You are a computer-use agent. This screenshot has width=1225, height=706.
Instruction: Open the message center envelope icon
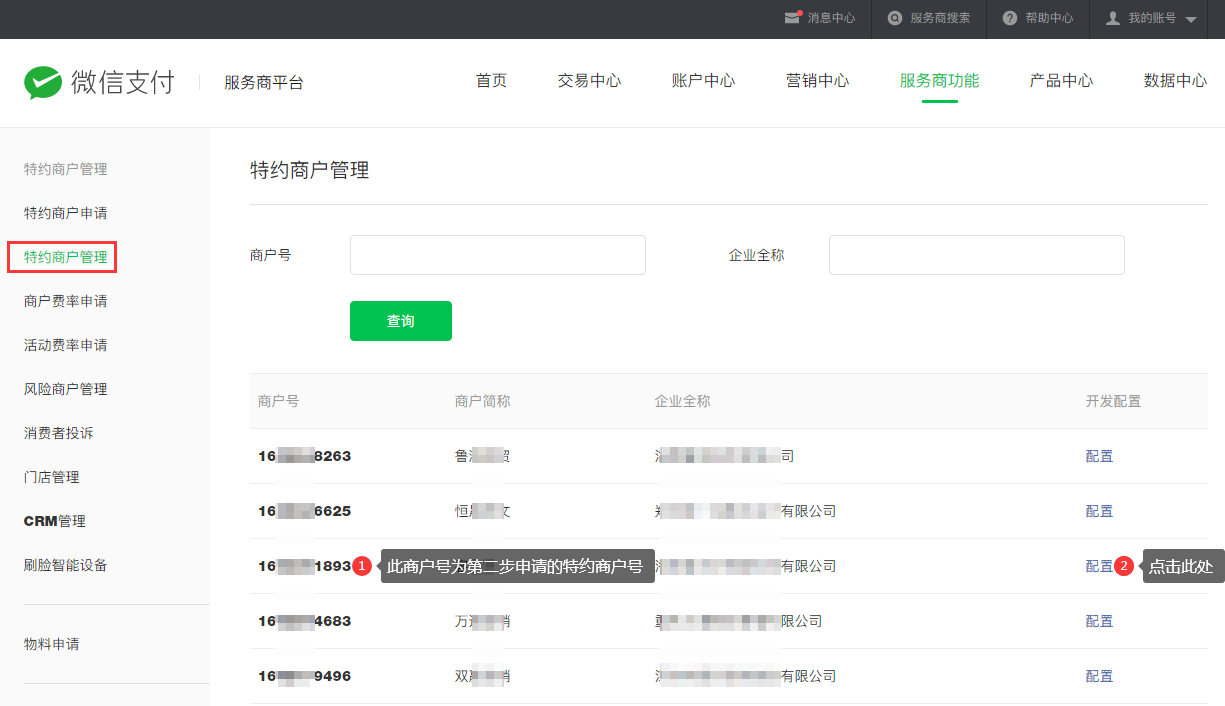click(x=793, y=18)
